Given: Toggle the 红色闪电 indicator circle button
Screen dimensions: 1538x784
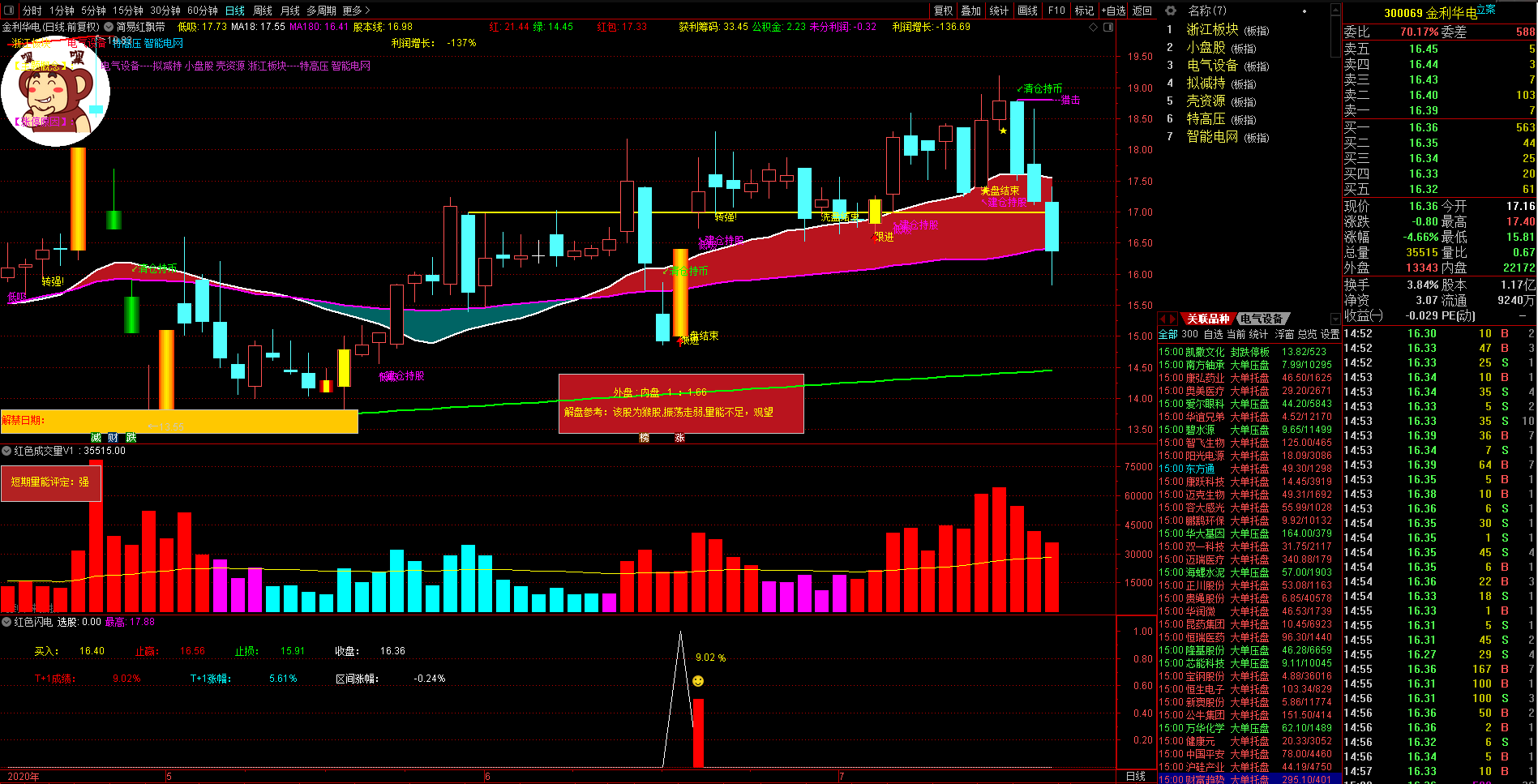Looking at the screenshot, I should click(x=6, y=622).
